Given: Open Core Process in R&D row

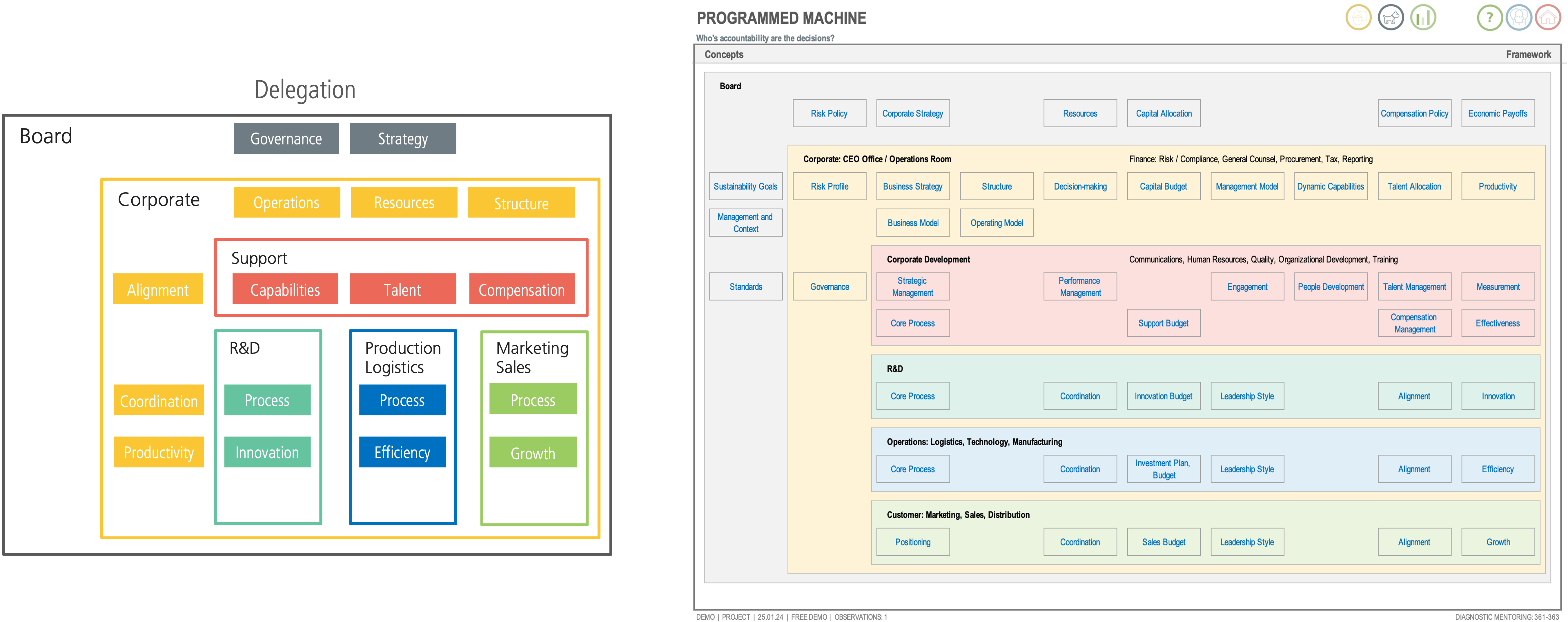Looking at the screenshot, I should coord(912,396).
